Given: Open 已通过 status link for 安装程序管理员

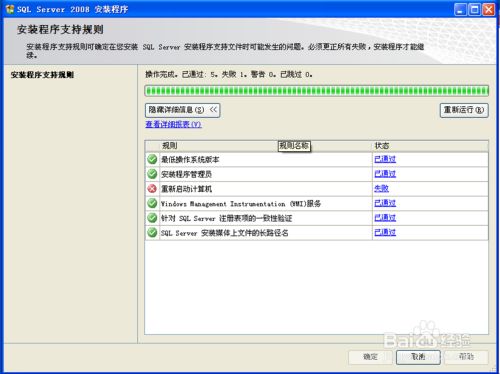Looking at the screenshot, I should pyautogui.click(x=385, y=174).
